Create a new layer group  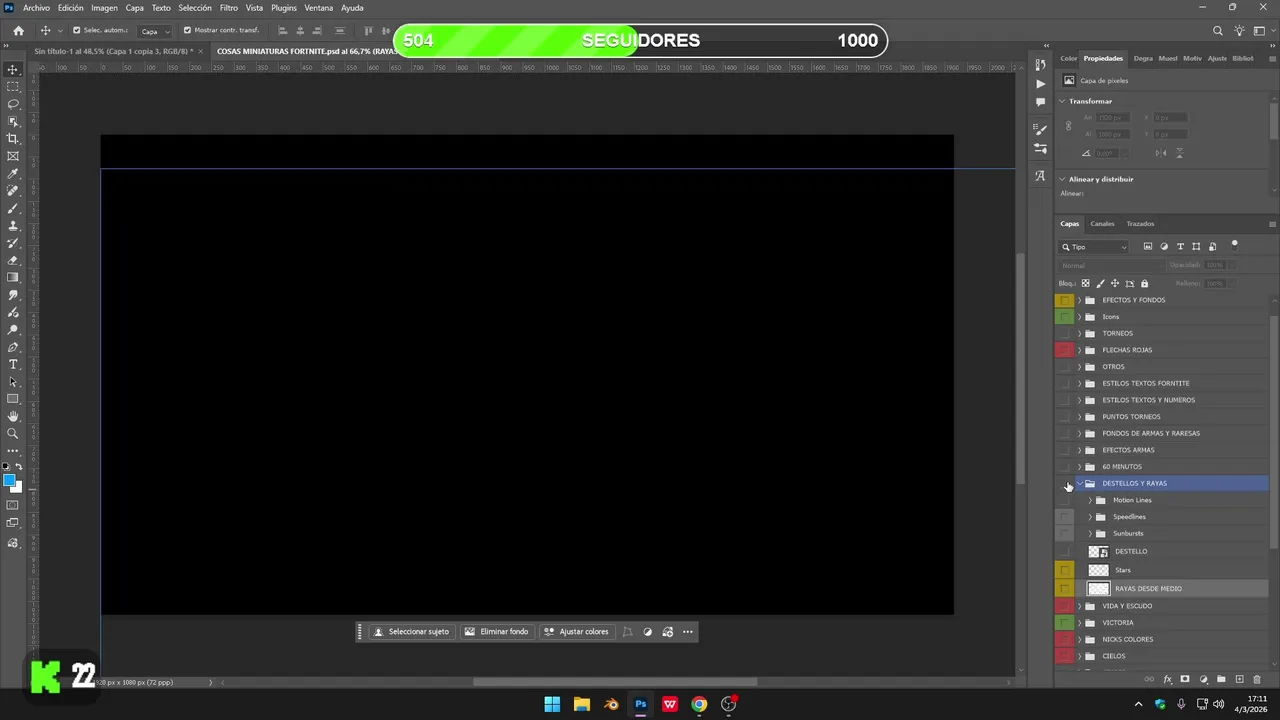pyautogui.click(x=1221, y=679)
